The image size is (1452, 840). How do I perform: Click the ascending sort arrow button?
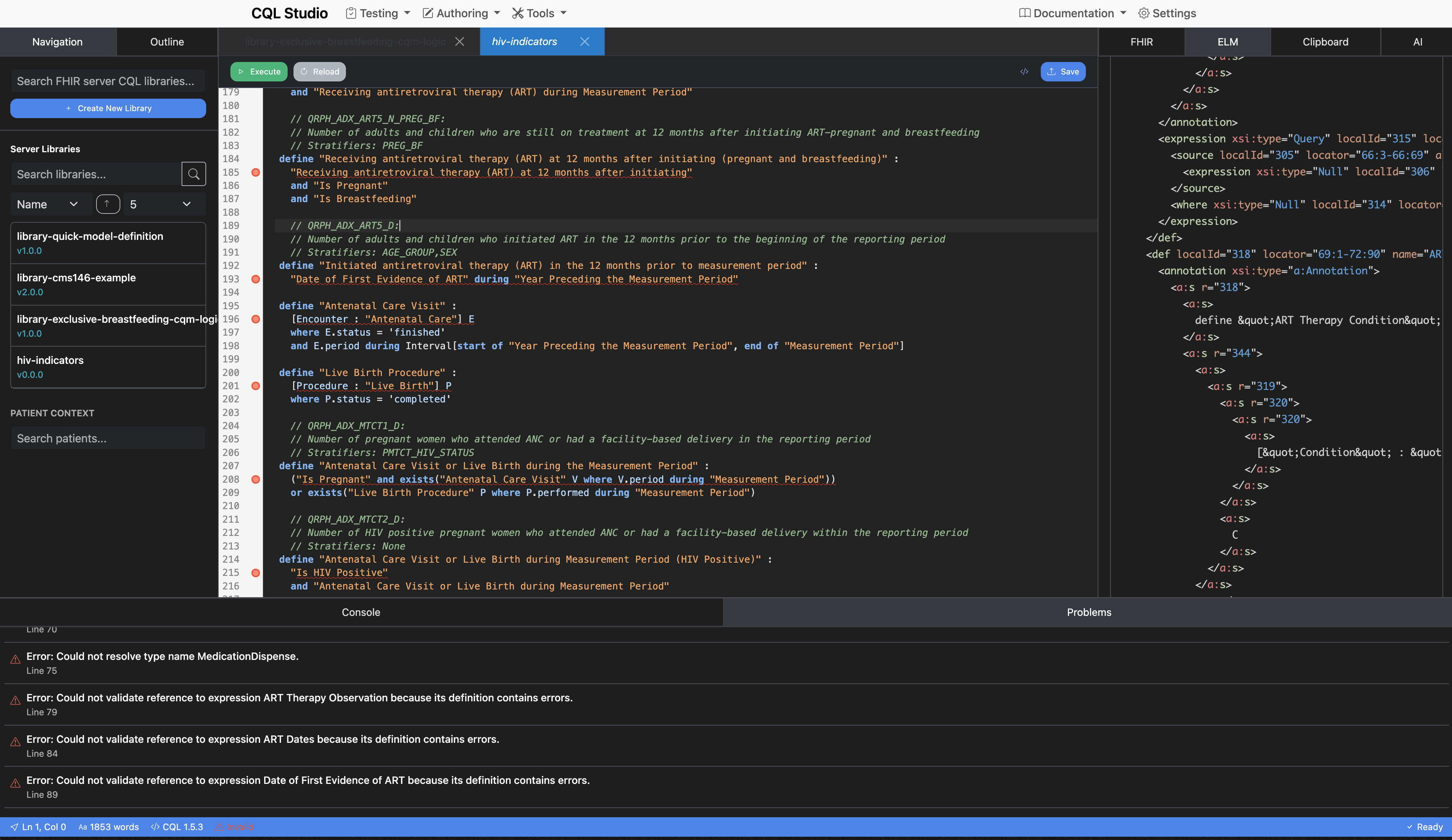(108, 203)
